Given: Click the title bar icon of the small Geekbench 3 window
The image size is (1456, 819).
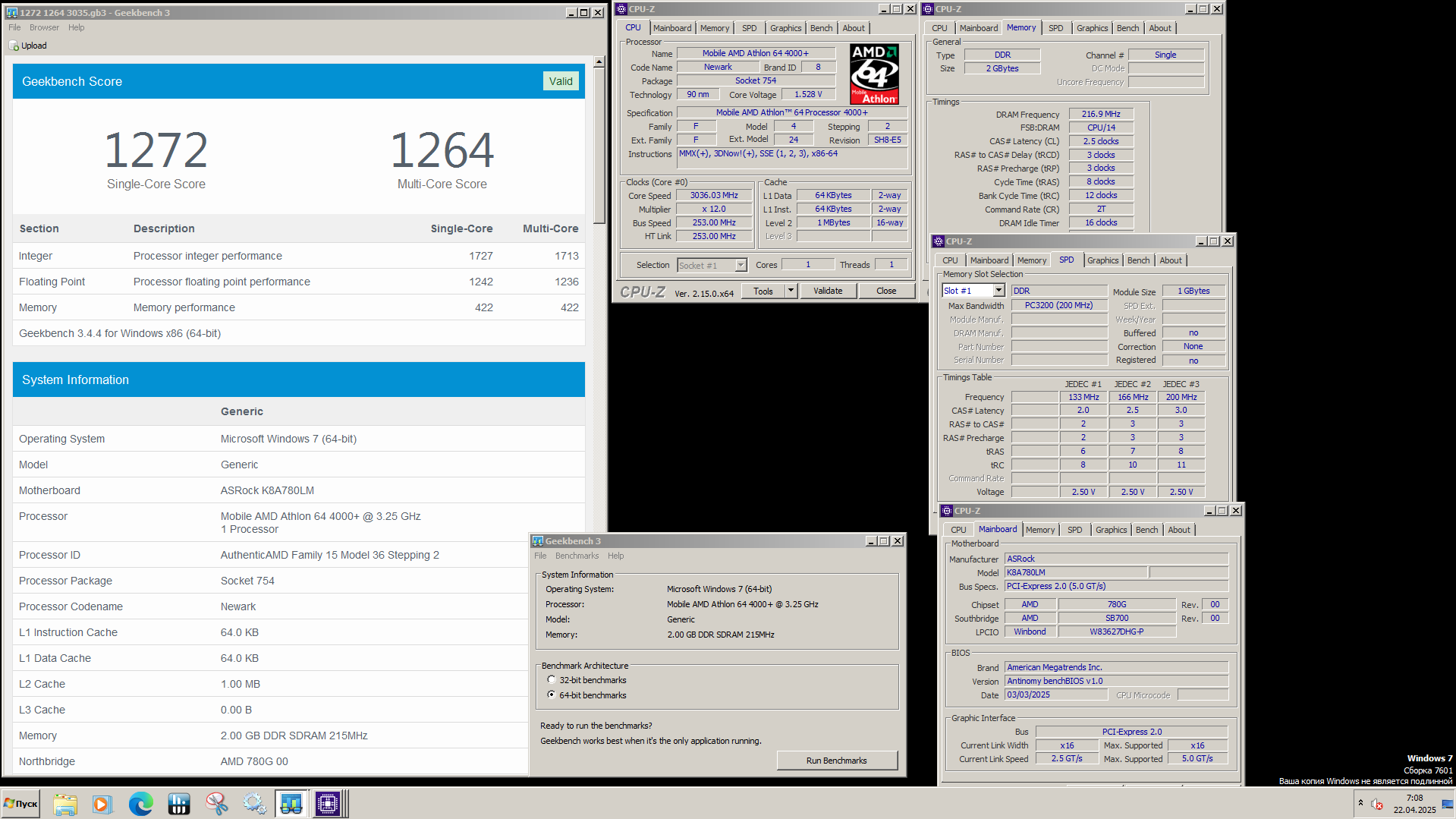Looking at the screenshot, I should tap(538, 541).
